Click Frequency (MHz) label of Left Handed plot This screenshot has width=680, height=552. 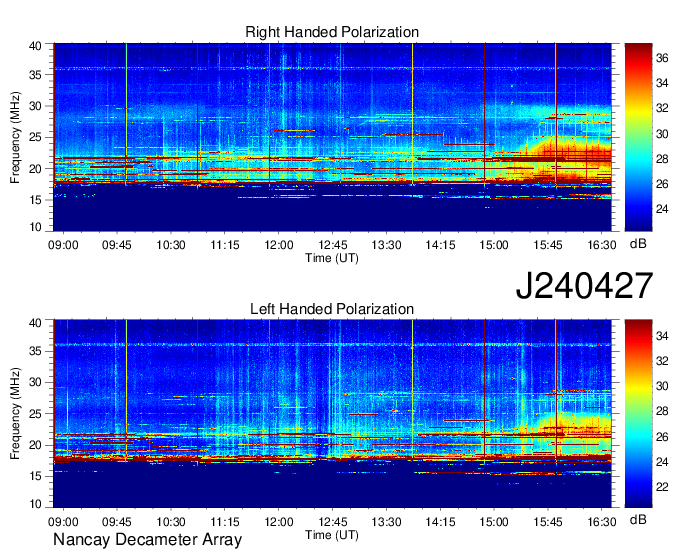[15, 414]
